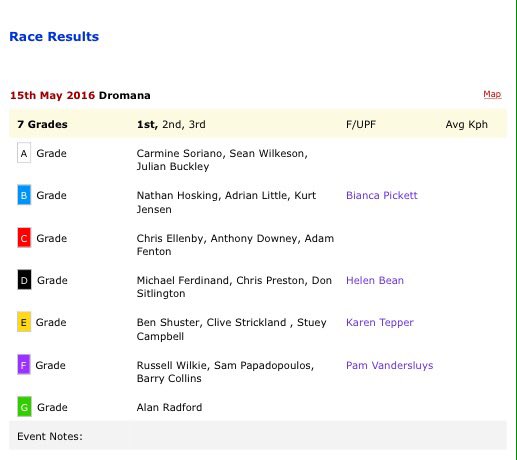Click the purple F grade badge
Image resolution: width=517 pixels, height=460 pixels.
click(24, 364)
